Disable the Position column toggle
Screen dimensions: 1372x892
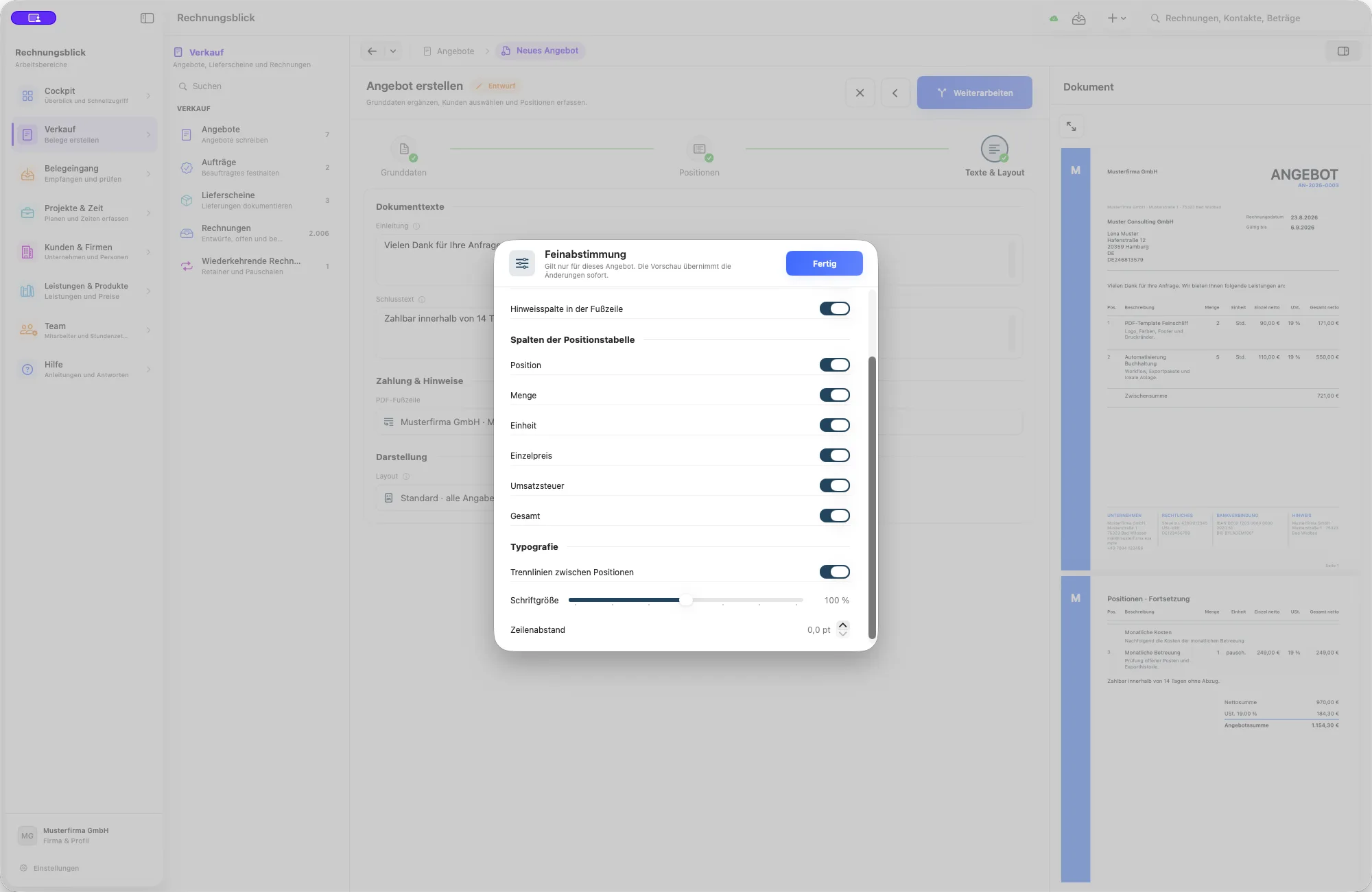coord(835,365)
